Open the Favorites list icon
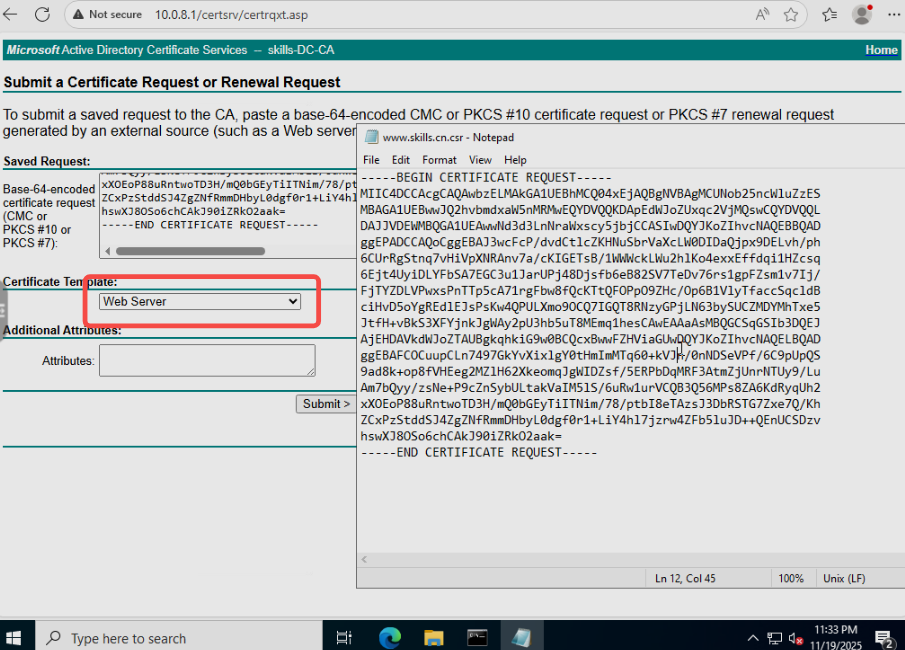The height and width of the screenshot is (650, 905). (x=829, y=14)
